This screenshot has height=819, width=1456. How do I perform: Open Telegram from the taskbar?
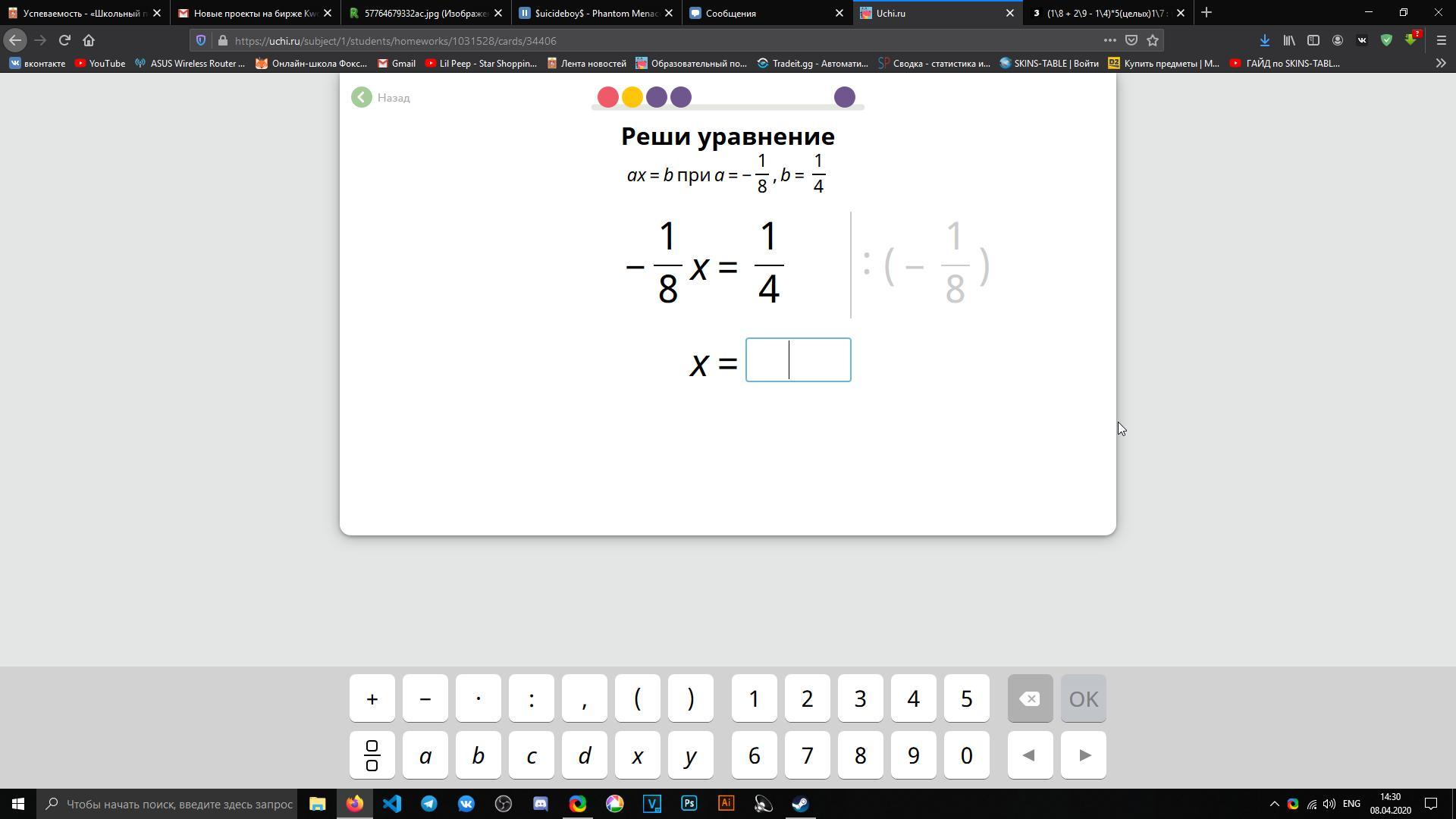(429, 804)
